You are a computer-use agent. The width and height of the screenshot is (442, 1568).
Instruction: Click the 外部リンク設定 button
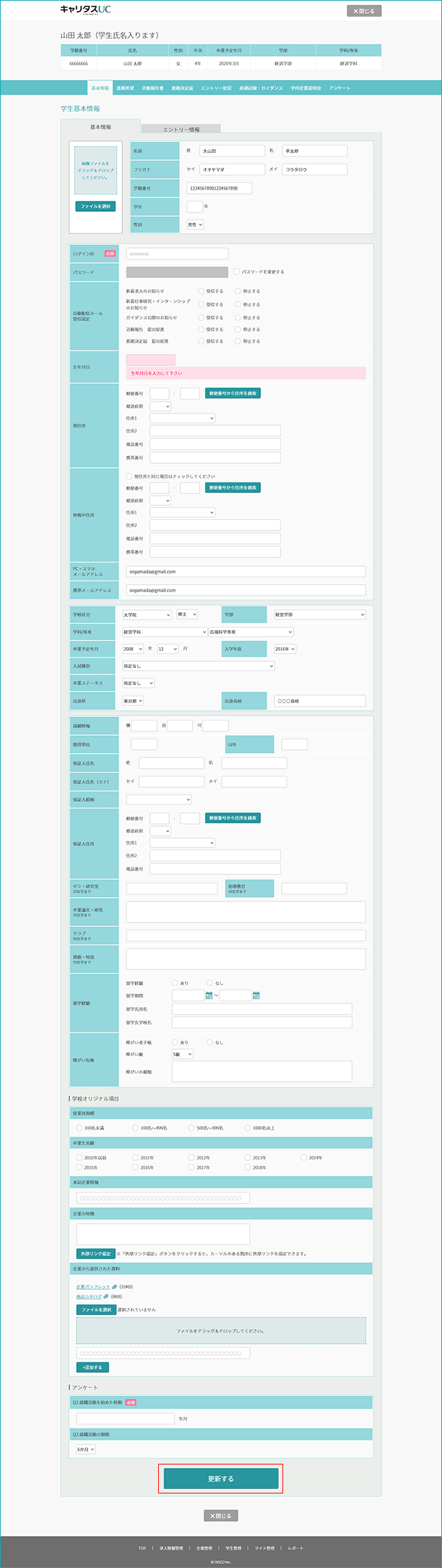95,1253
